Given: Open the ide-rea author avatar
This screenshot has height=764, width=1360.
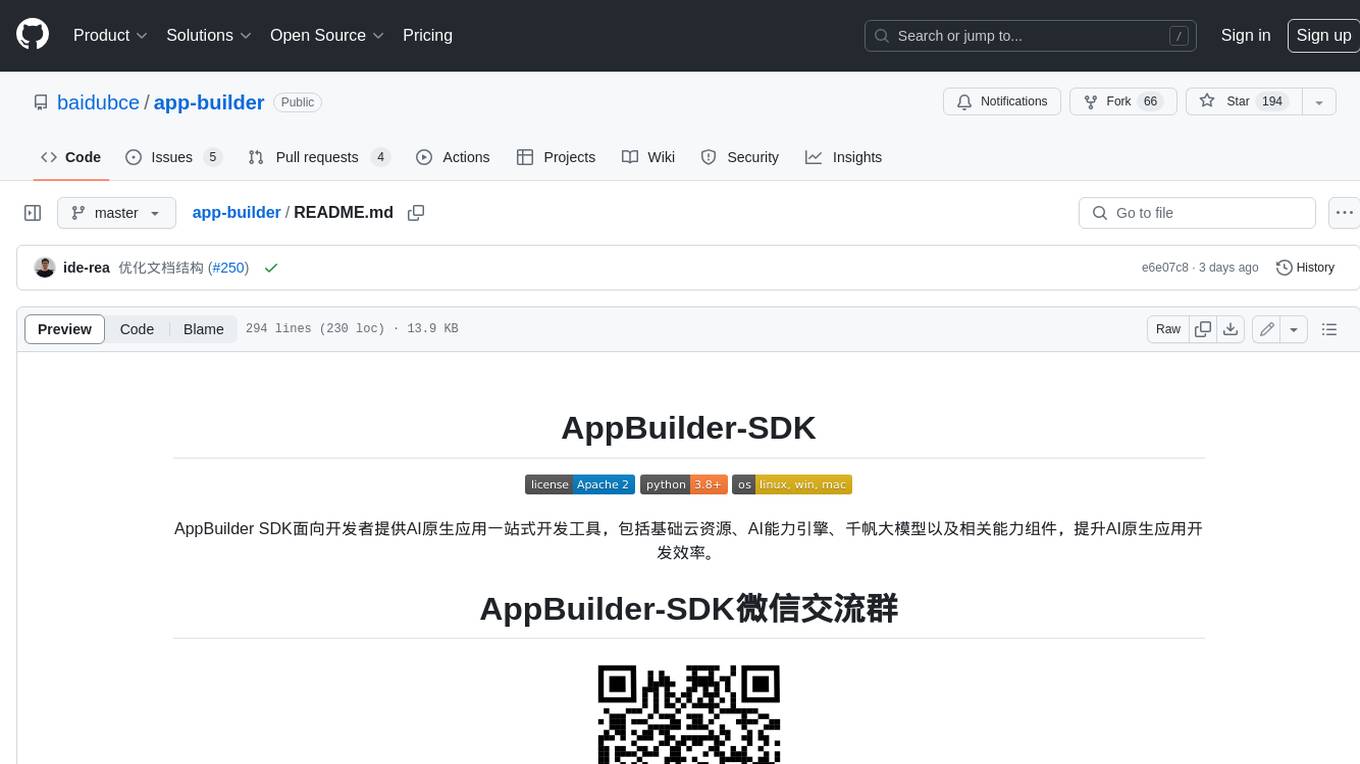Looking at the screenshot, I should pos(44,267).
